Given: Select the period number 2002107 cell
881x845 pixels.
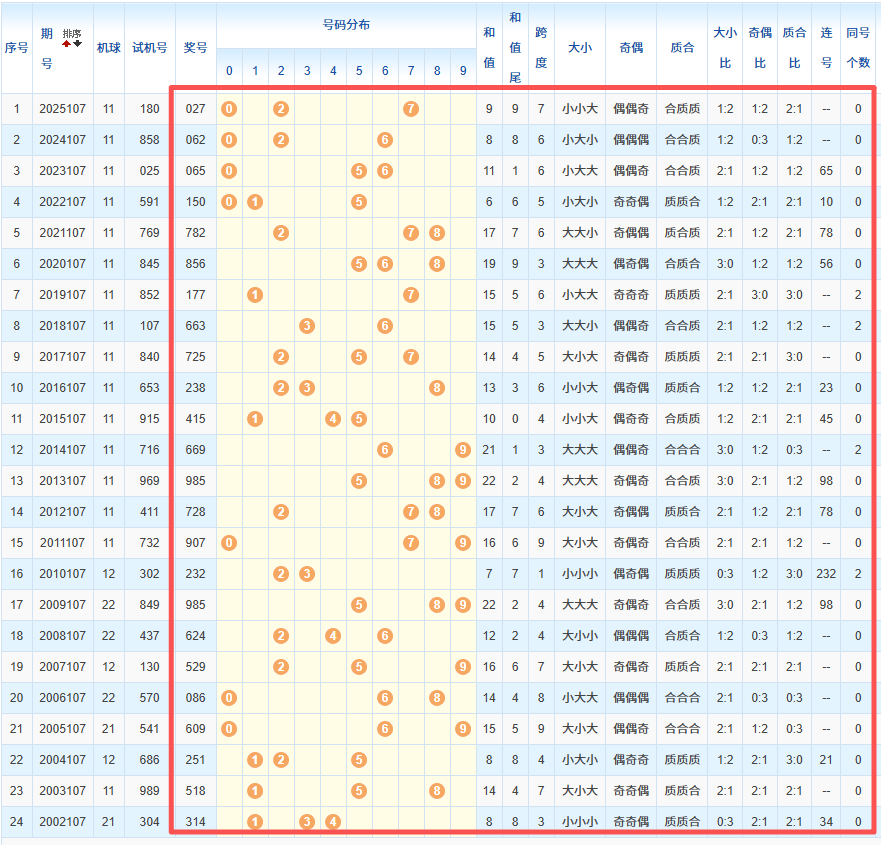Looking at the screenshot, I should [x=62, y=822].
